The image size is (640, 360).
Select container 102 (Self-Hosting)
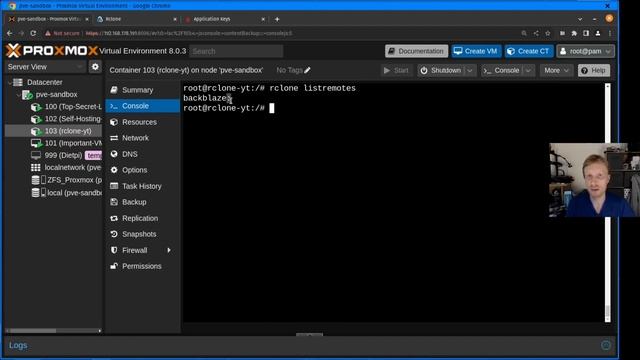click(73, 119)
